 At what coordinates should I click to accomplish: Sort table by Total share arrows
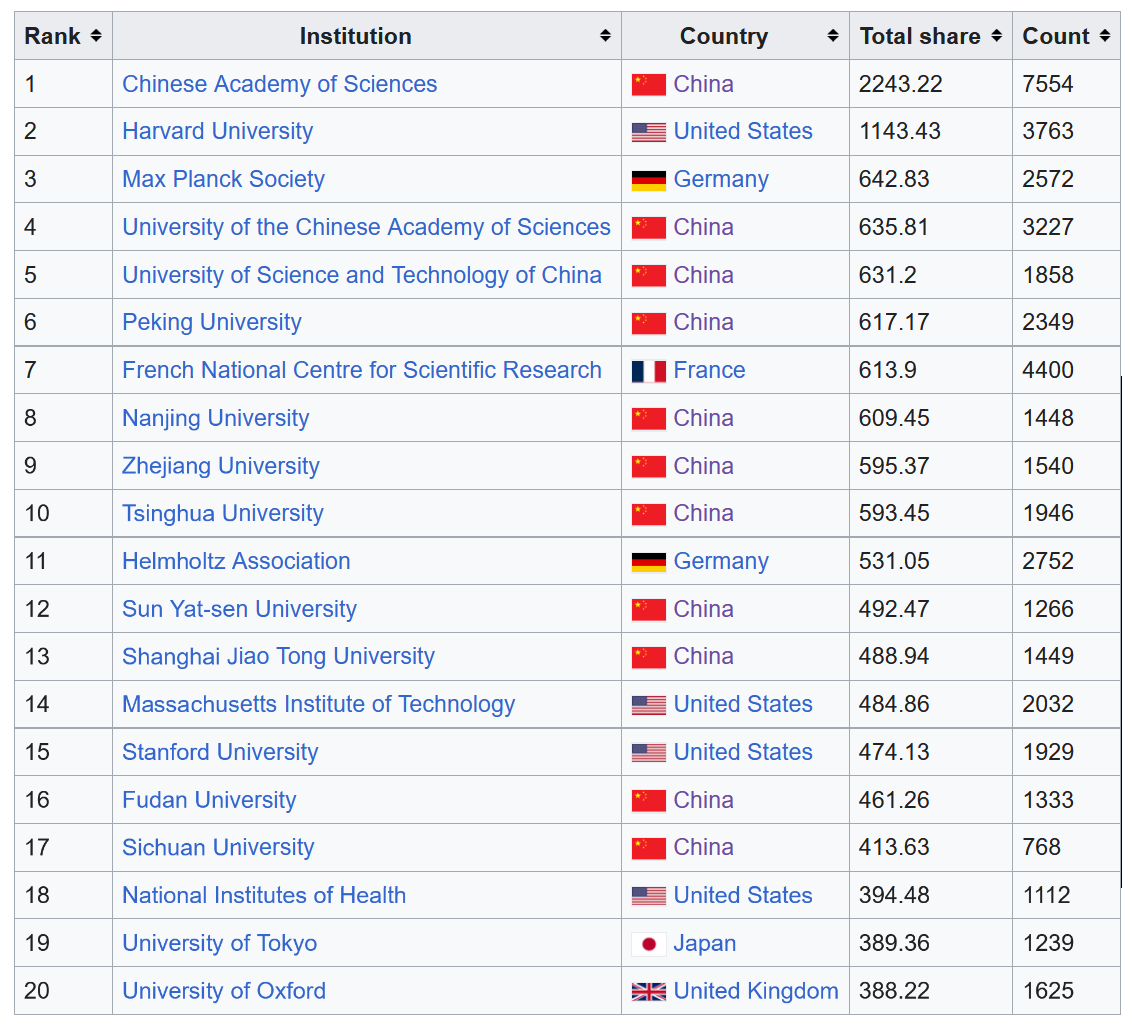pyautogui.click(x=996, y=35)
